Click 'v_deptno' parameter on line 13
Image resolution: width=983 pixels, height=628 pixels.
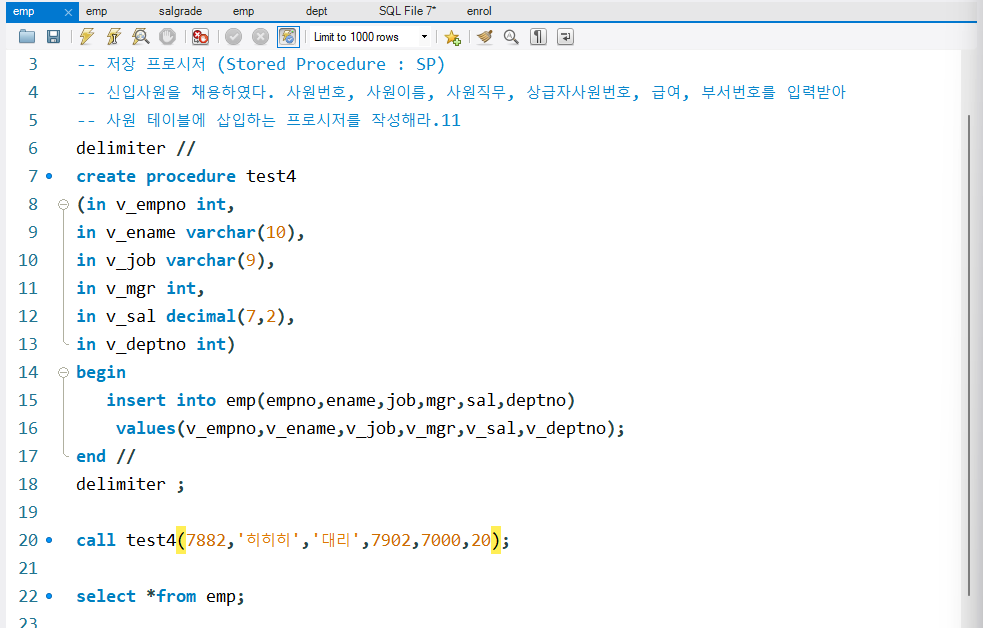[145, 345]
